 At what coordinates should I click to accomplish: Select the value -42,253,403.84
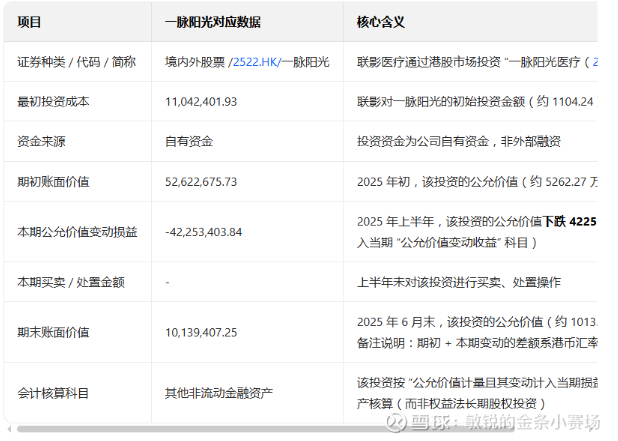[203, 232]
